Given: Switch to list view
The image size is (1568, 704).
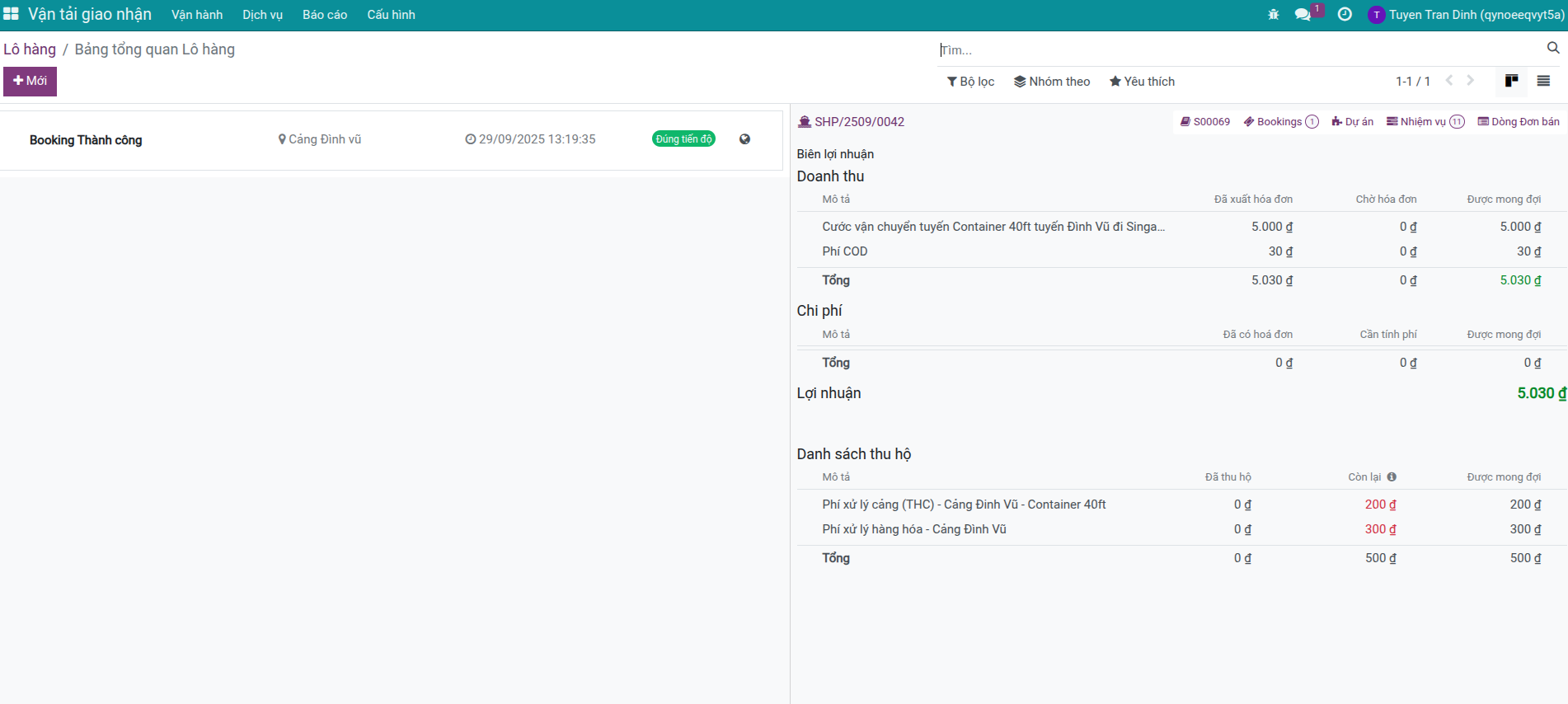Looking at the screenshot, I should [x=1543, y=81].
